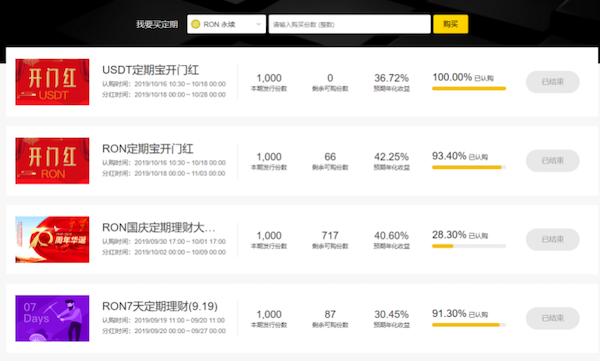Image resolution: width=600 pixels, height=361 pixels.
Task: Click 已结束 button for USDT定期宝开门红
Action: click(553, 82)
